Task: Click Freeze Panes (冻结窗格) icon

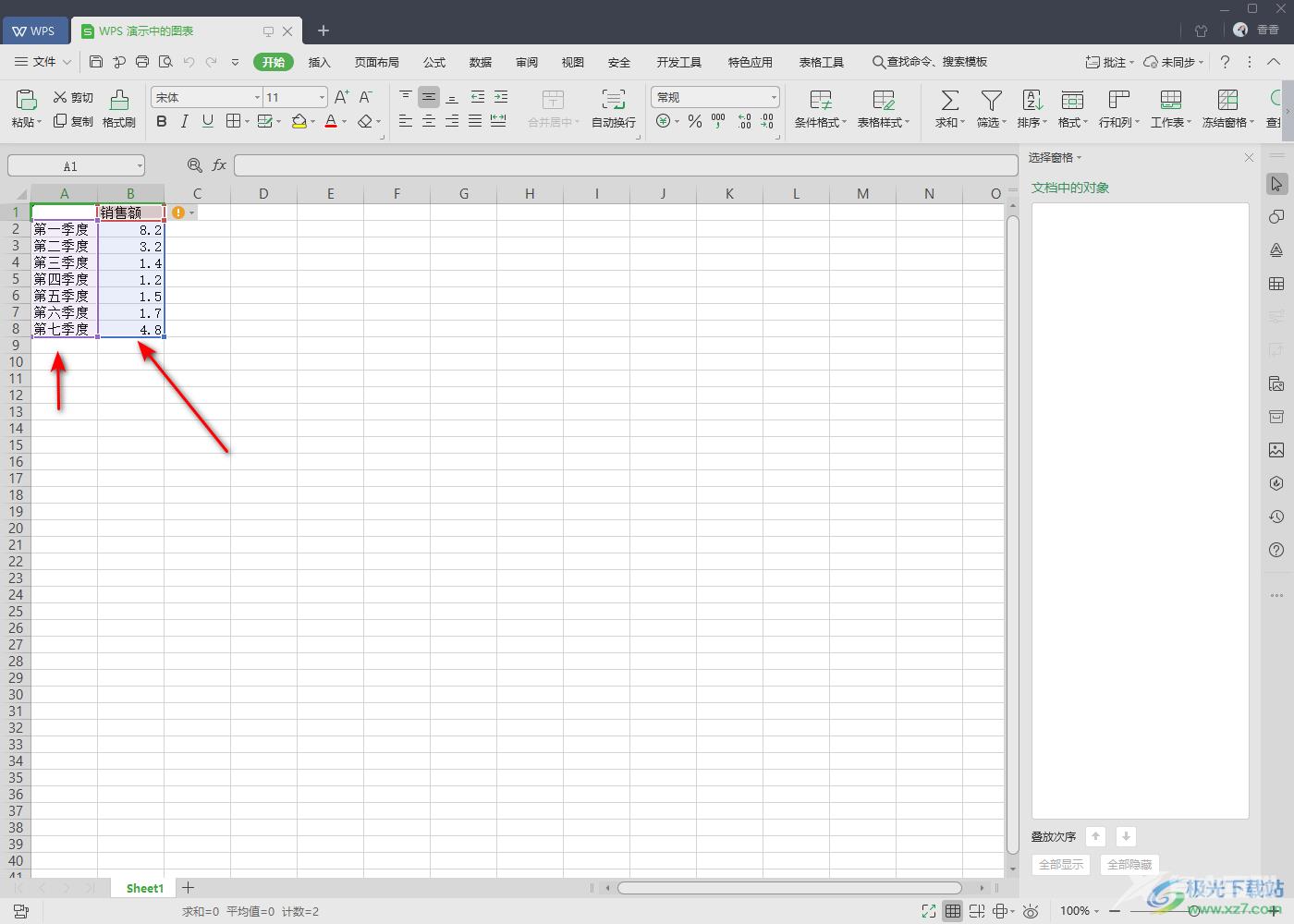Action: (1227, 100)
